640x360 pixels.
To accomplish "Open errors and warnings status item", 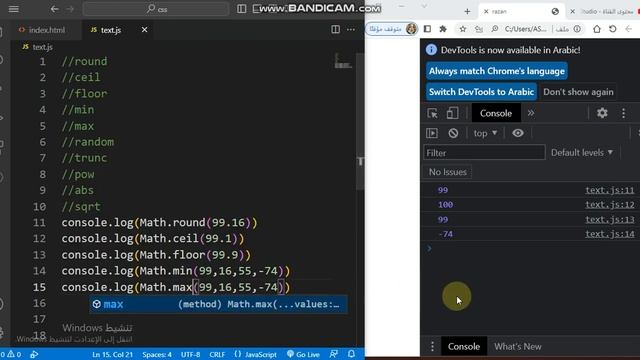I will 11,354.
